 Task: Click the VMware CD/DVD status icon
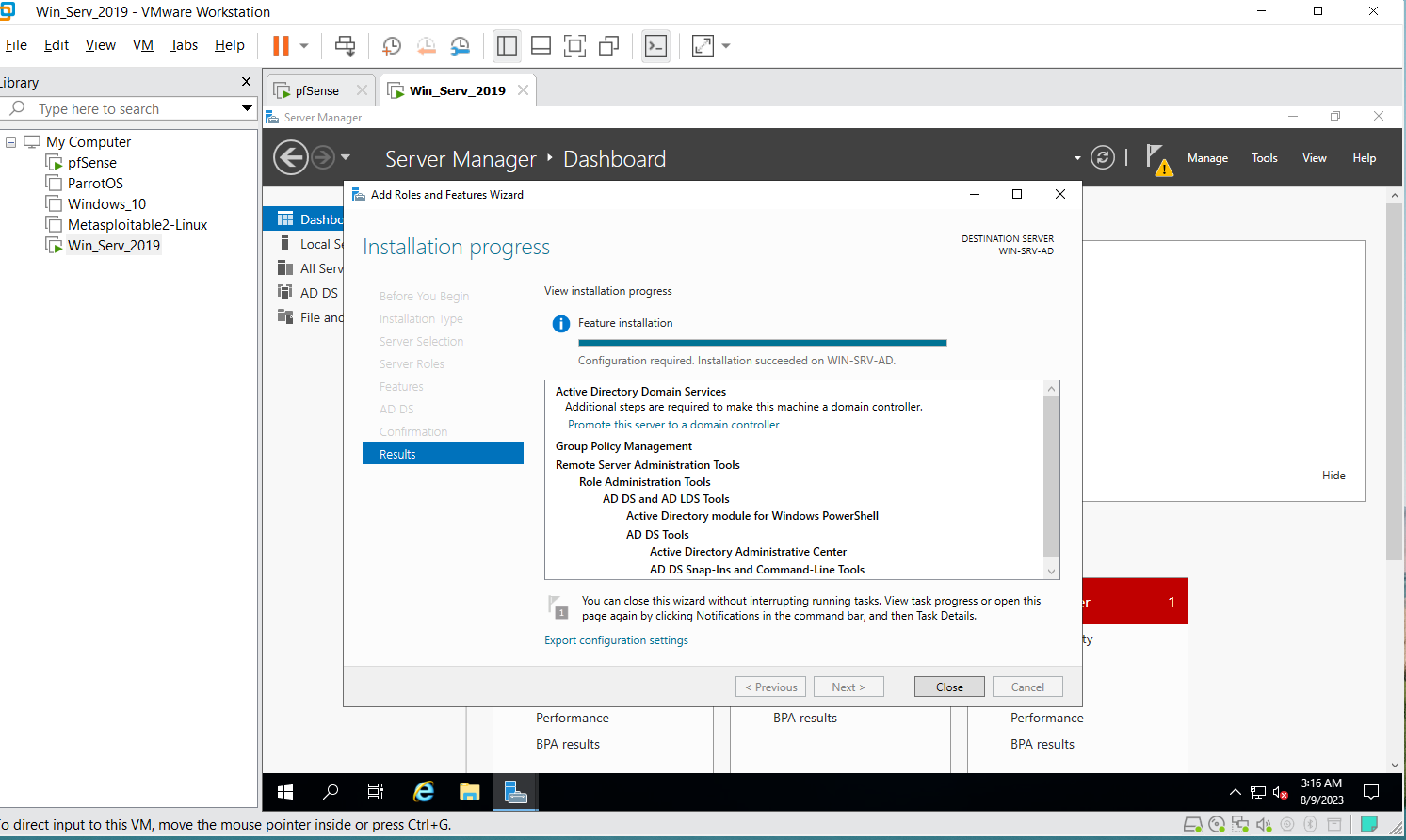[x=1217, y=825]
